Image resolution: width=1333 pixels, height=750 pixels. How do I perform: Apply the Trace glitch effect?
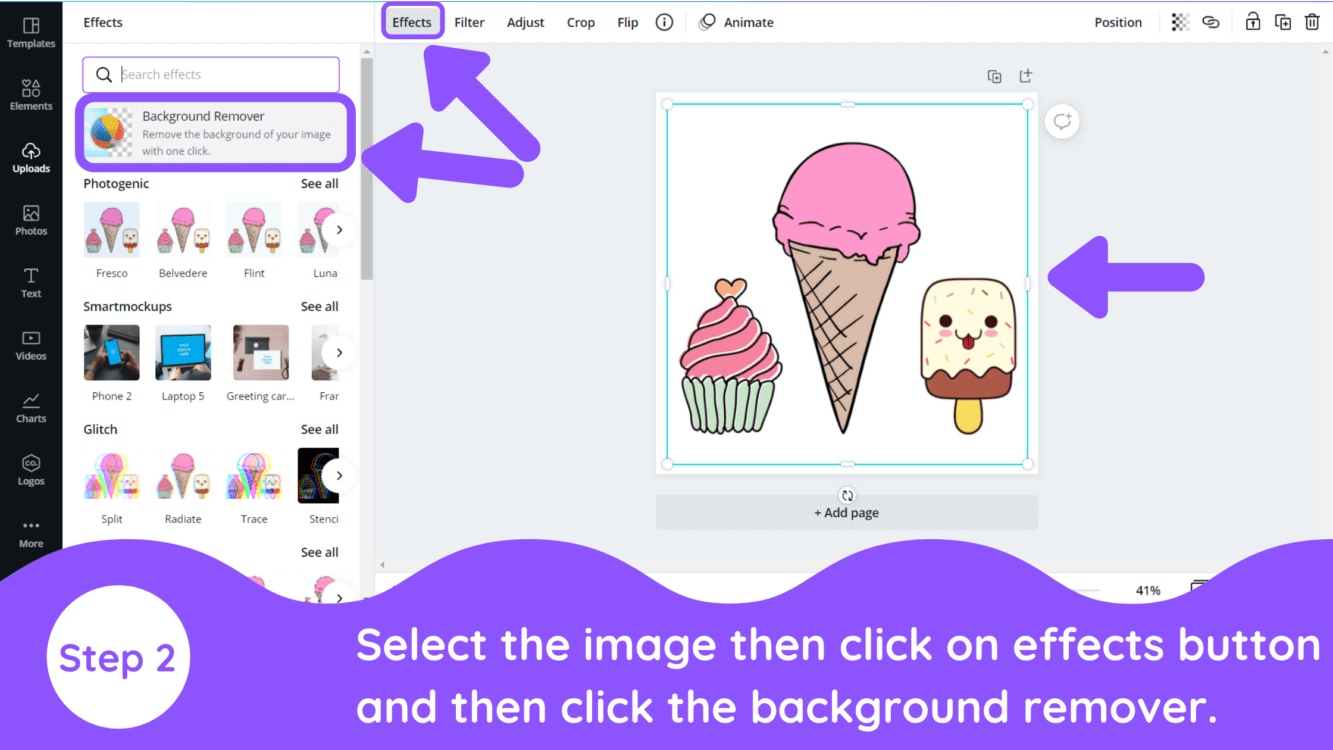(254, 476)
